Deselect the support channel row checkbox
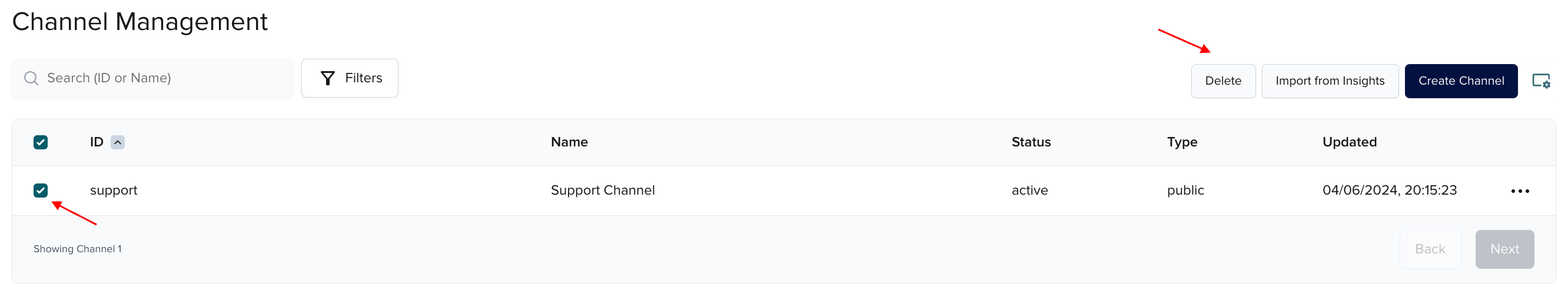 [x=41, y=191]
